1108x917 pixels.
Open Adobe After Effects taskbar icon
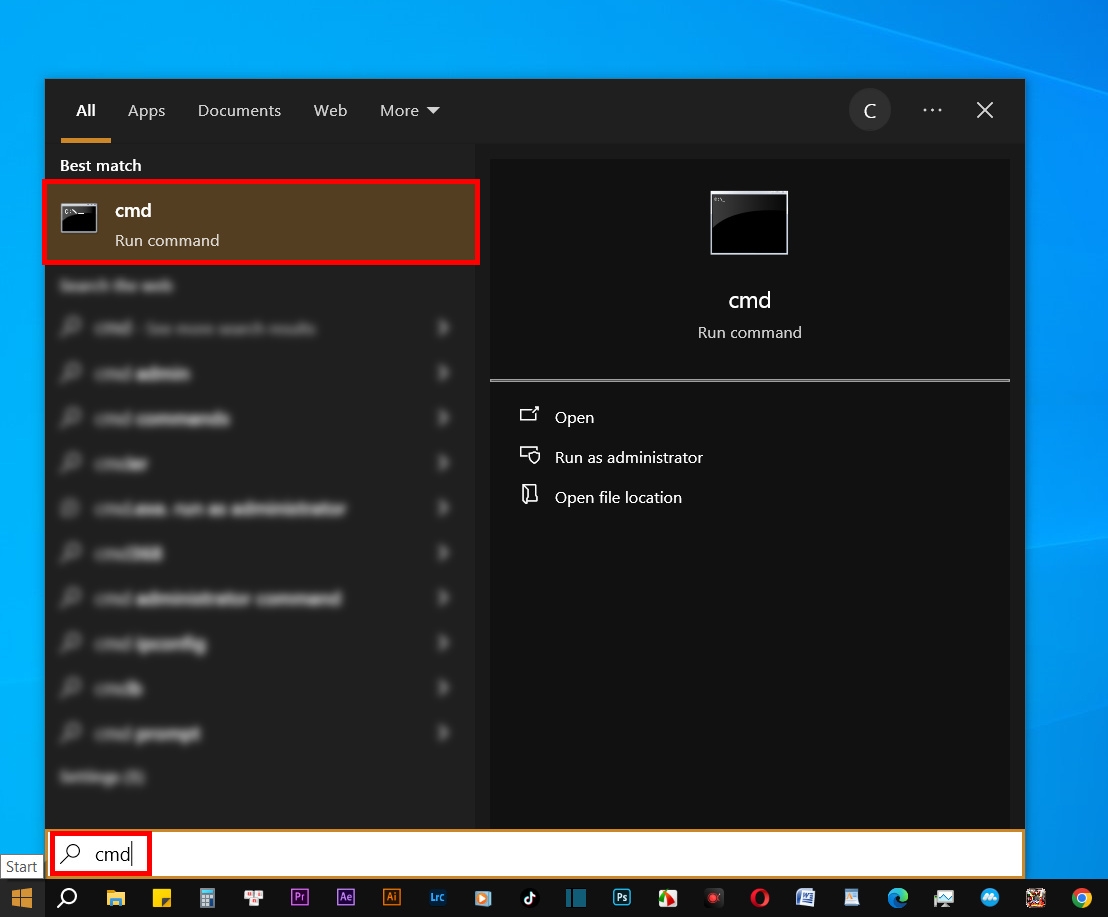346,897
